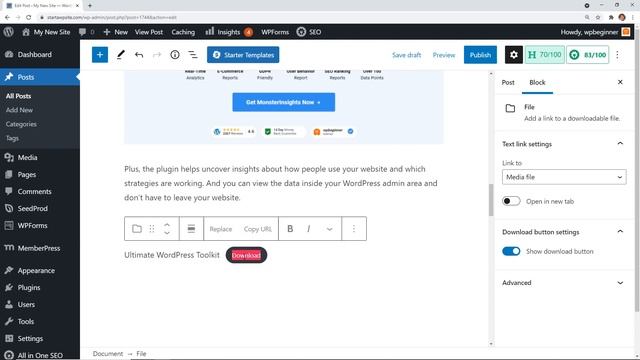Open the Details info icon
Viewport: 640px width, 360px height.
[175, 55]
